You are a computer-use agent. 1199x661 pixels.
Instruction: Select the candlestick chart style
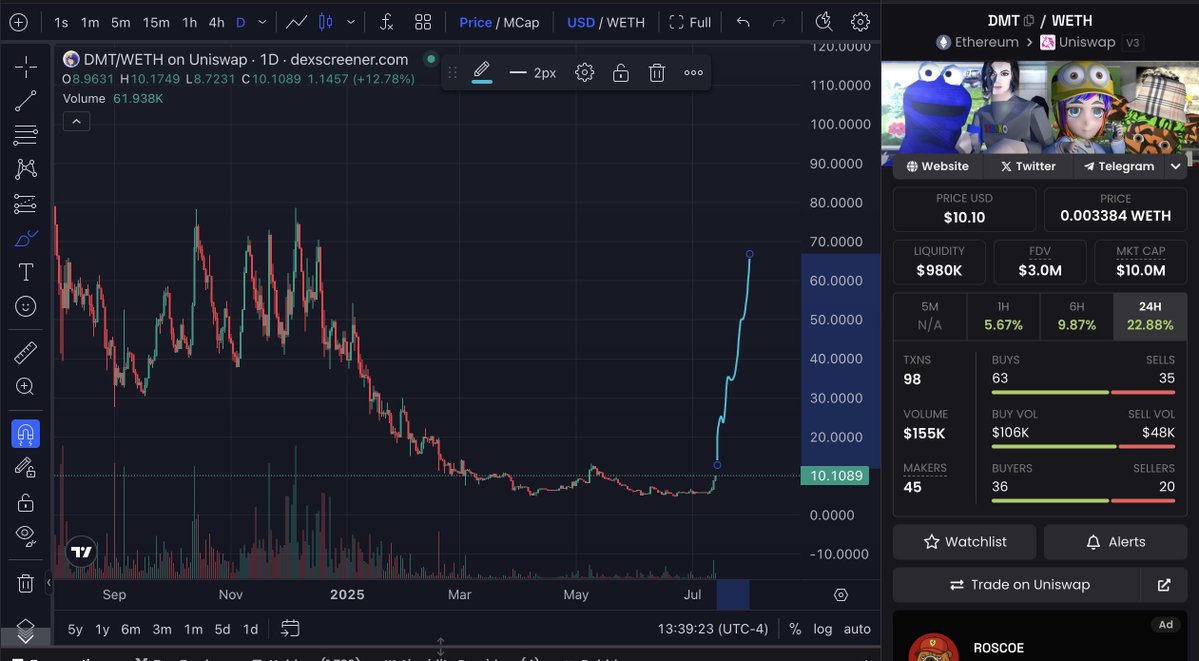pyautogui.click(x=326, y=22)
